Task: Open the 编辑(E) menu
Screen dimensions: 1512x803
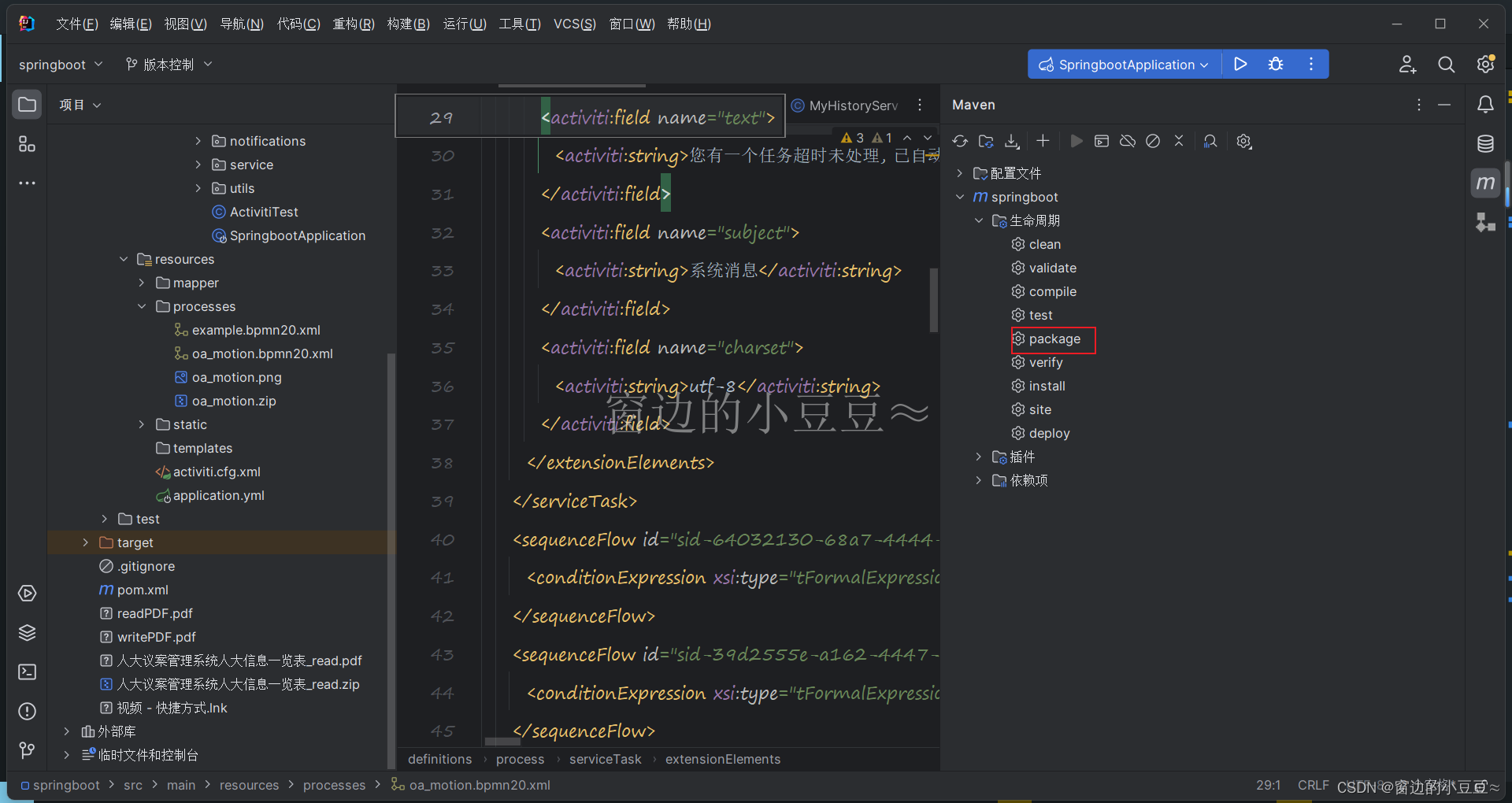Action: pyautogui.click(x=131, y=24)
